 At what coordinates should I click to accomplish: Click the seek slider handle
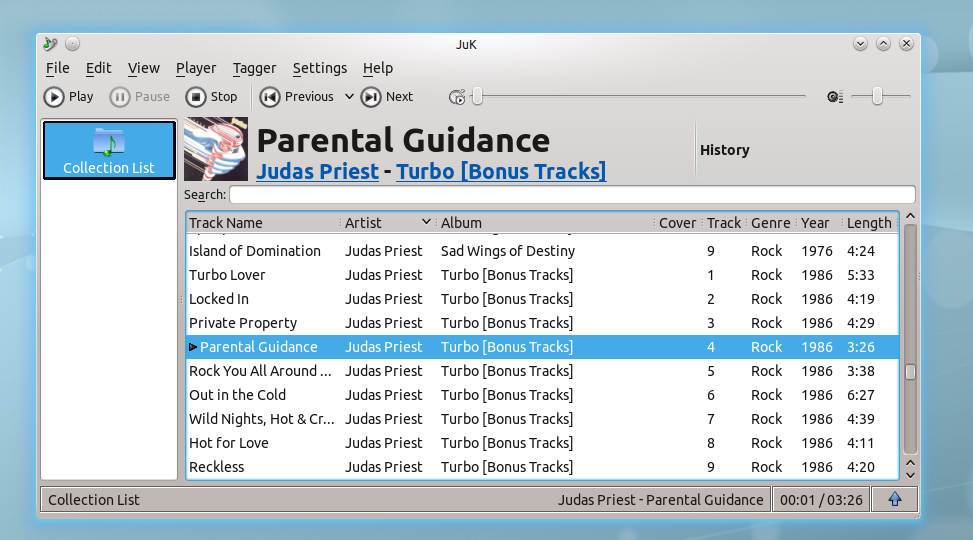pos(477,96)
